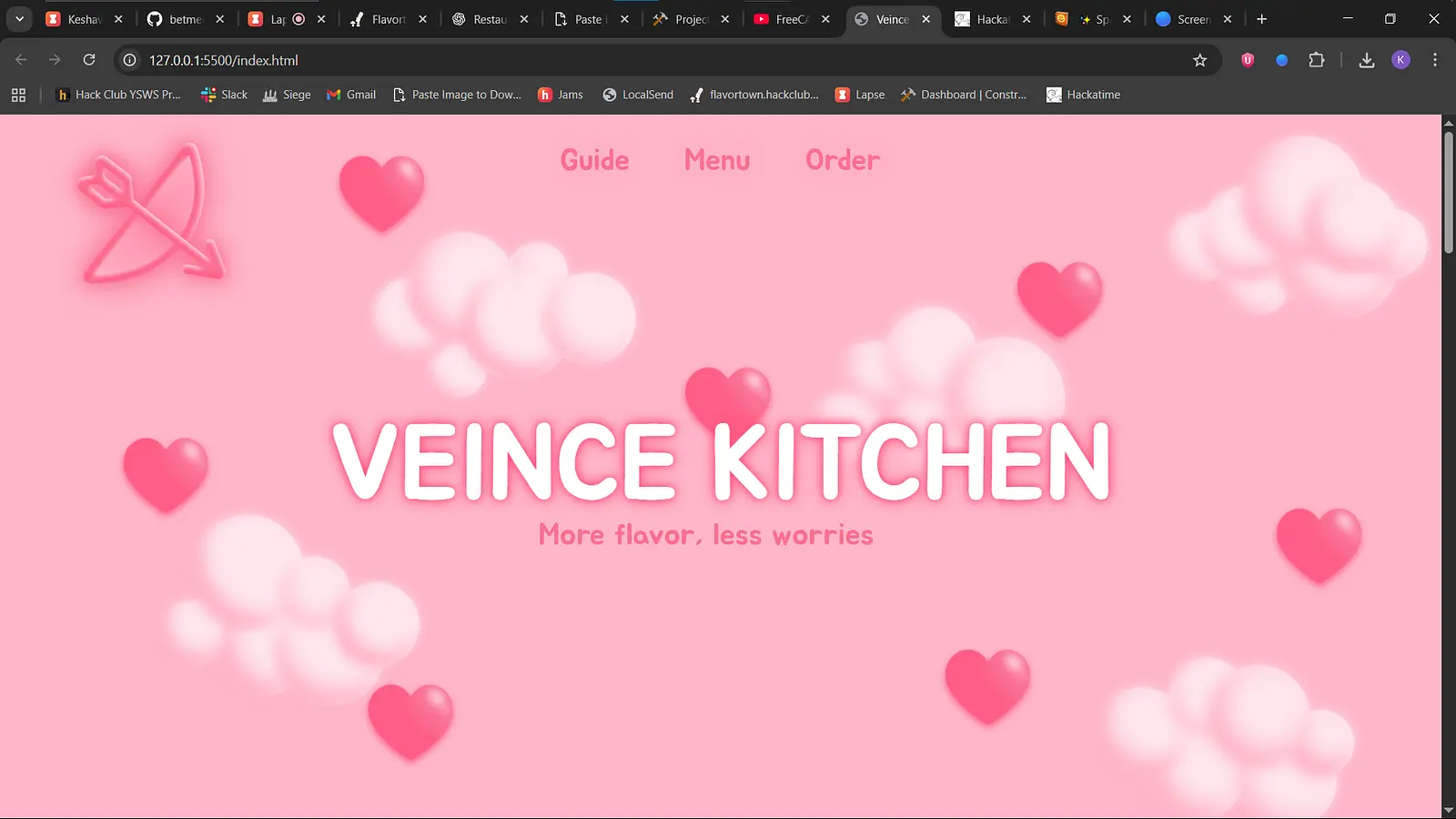Screen dimensions: 1456x819
Task: Open the Gmail bookmark
Action: [x=350, y=94]
